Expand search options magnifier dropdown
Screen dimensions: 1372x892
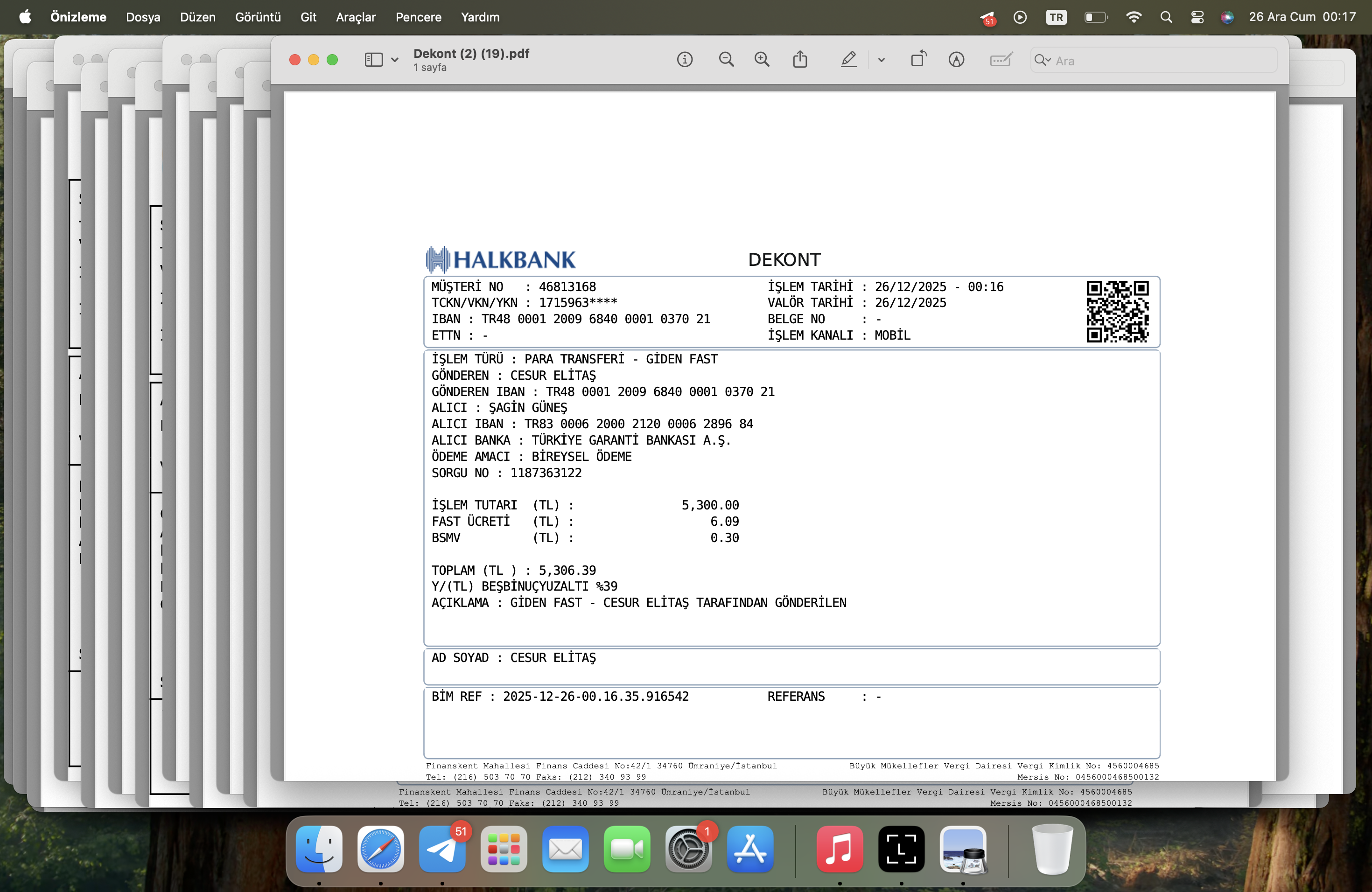click(1042, 60)
